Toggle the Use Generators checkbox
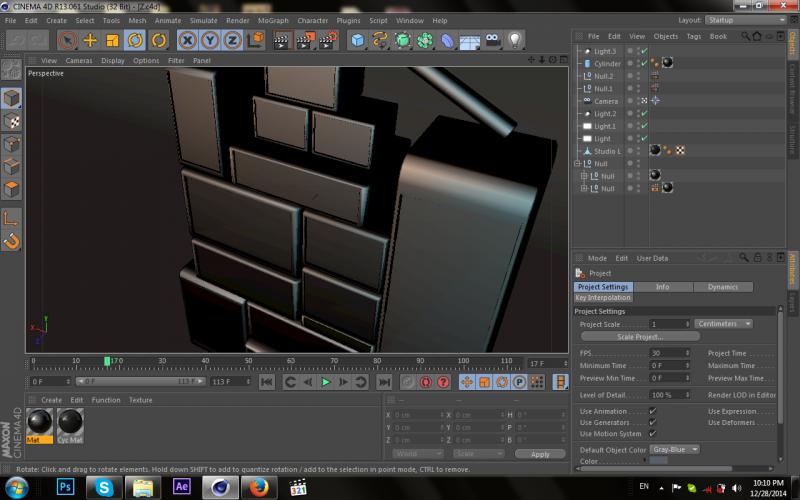Image resolution: width=800 pixels, height=500 pixels. click(x=653, y=423)
